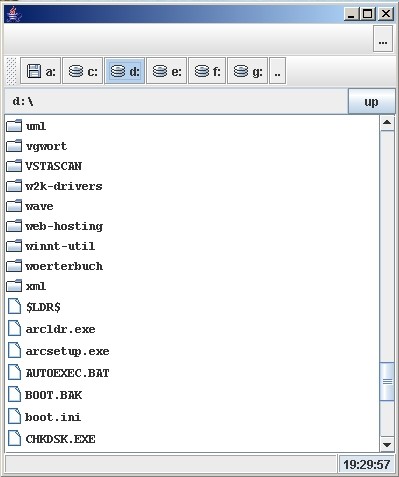Select the uml folder name

pyautogui.click(x=36, y=126)
